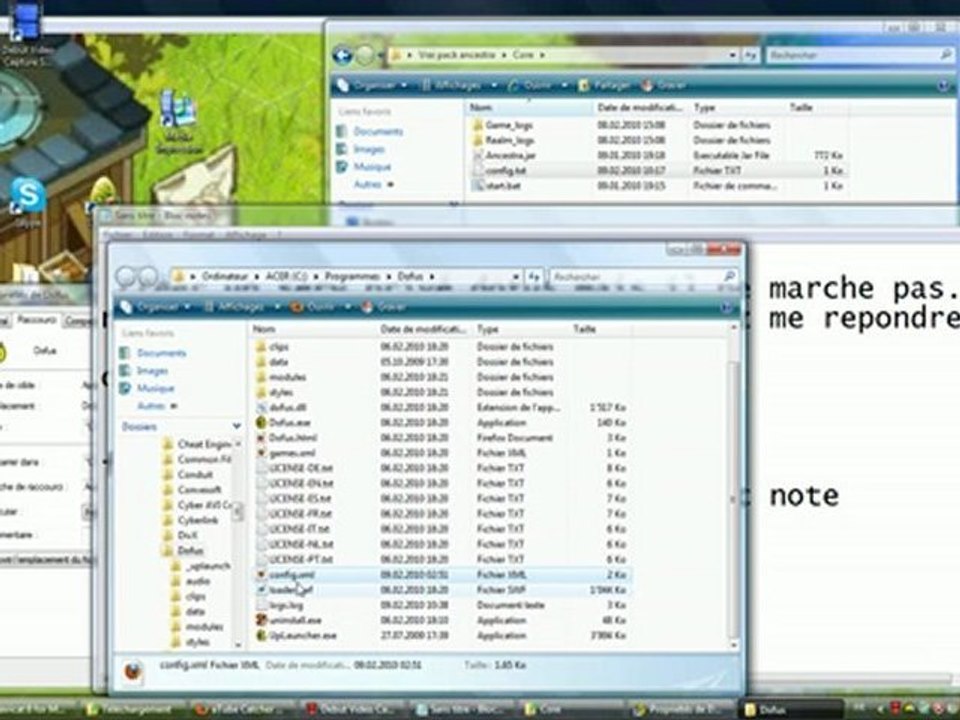Select the Cyberlink folder in the tree
The width and height of the screenshot is (960, 720).
point(198,520)
